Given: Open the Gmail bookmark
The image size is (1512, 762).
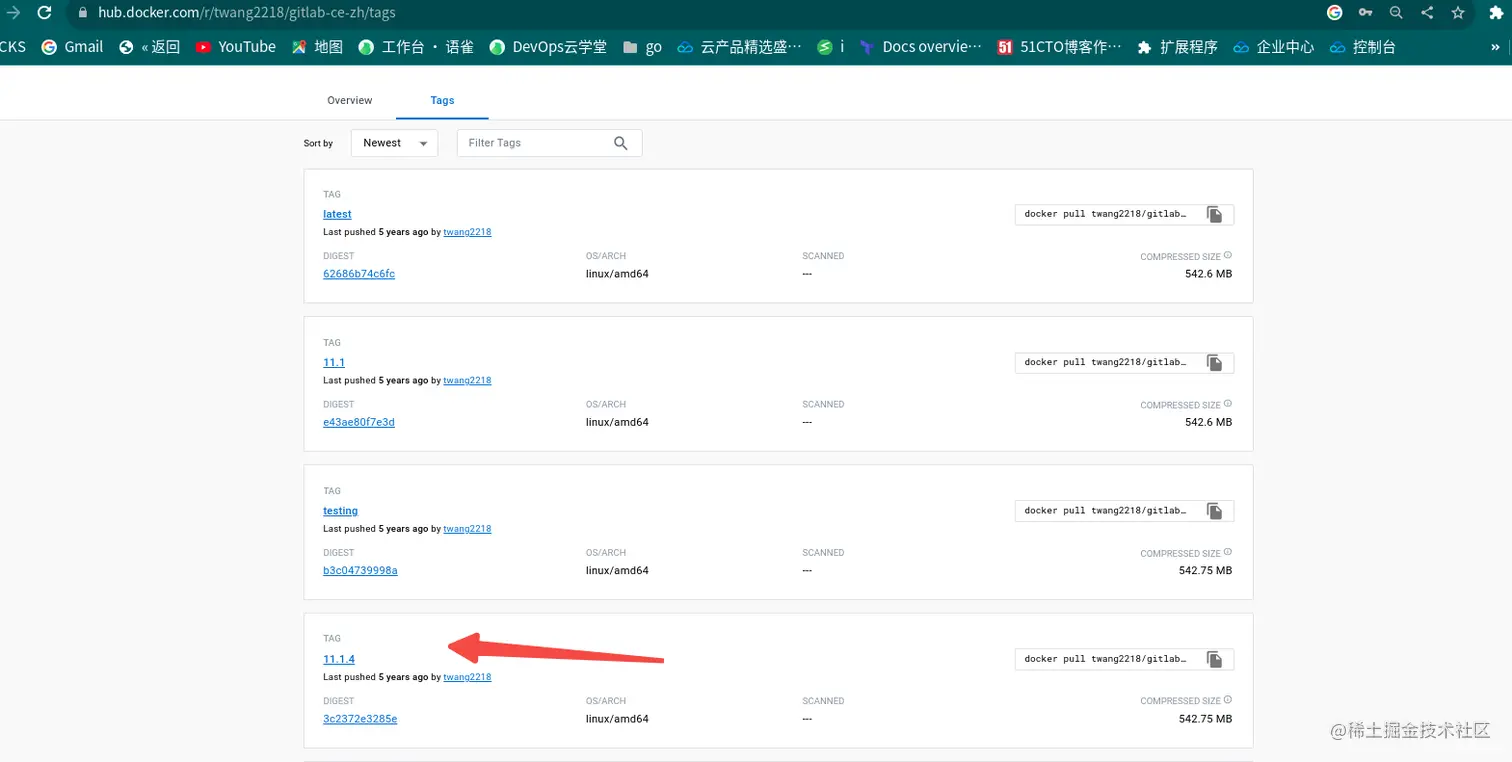Looking at the screenshot, I should (x=72, y=47).
